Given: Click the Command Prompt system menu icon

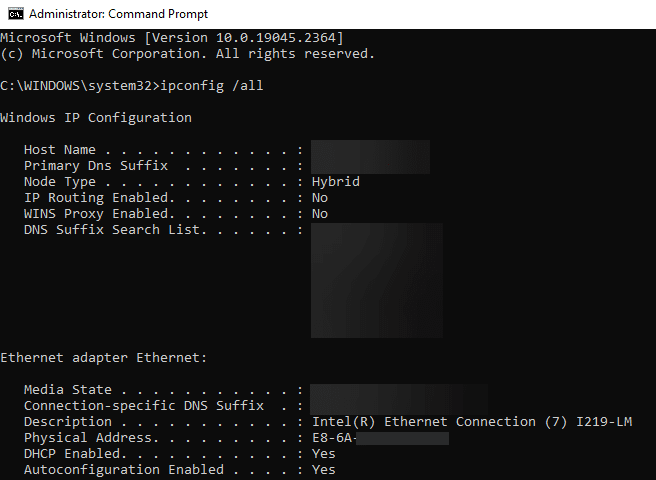Looking at the screenshot, I should pos(16,14).
